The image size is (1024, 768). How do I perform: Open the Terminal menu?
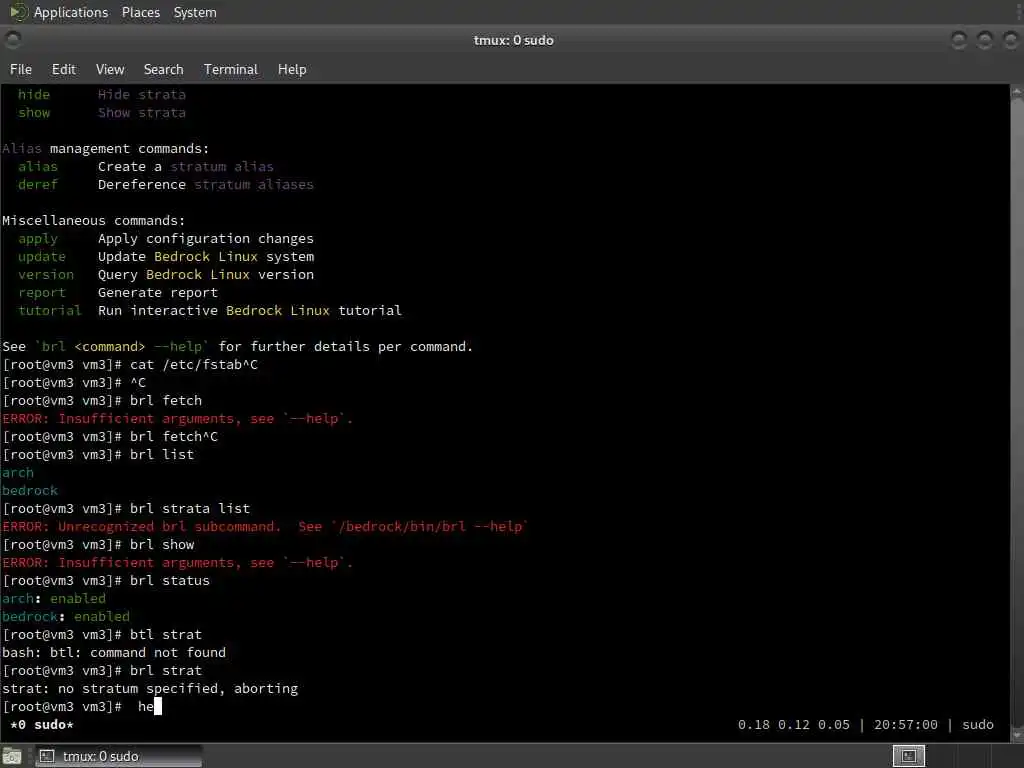pyautogui.click(x=231, y=69)
